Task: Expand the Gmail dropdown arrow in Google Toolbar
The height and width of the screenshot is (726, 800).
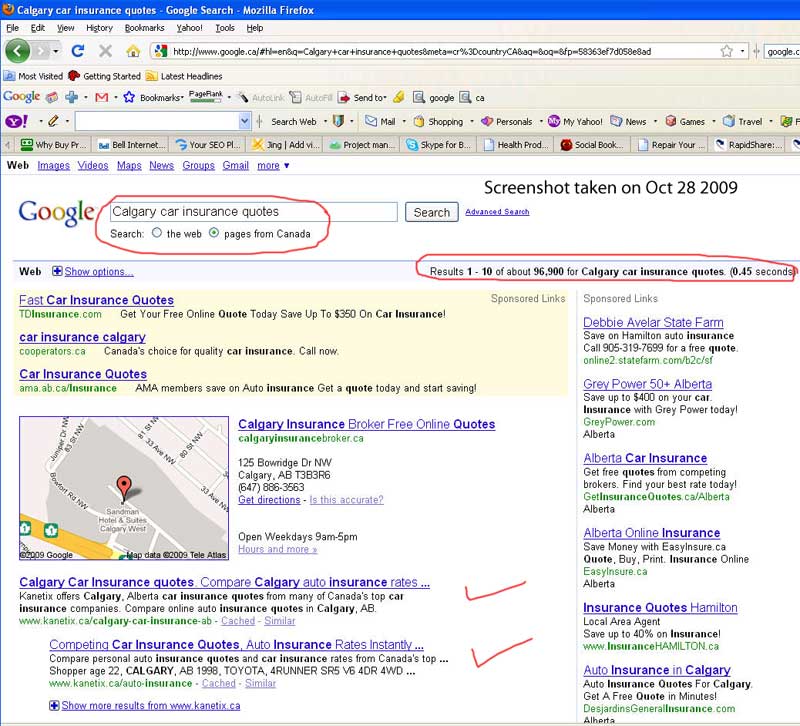Action: (116, 97)
